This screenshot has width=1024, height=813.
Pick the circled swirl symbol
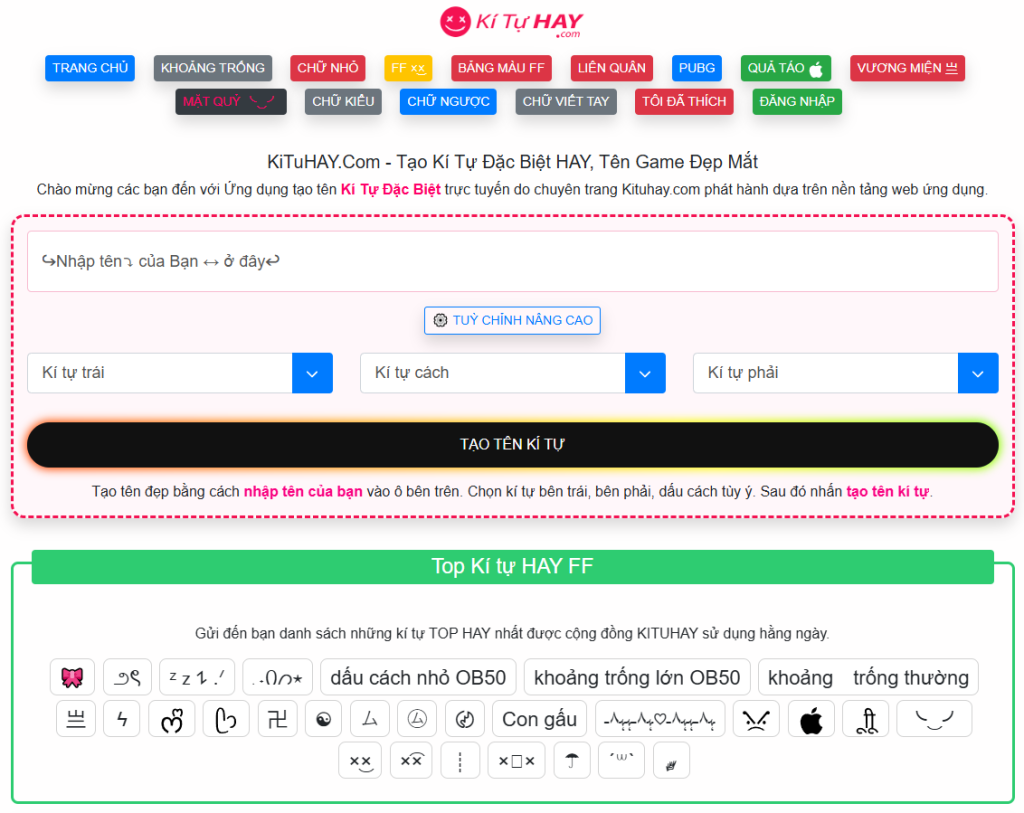pyautogui.click(x=464, y=719)
